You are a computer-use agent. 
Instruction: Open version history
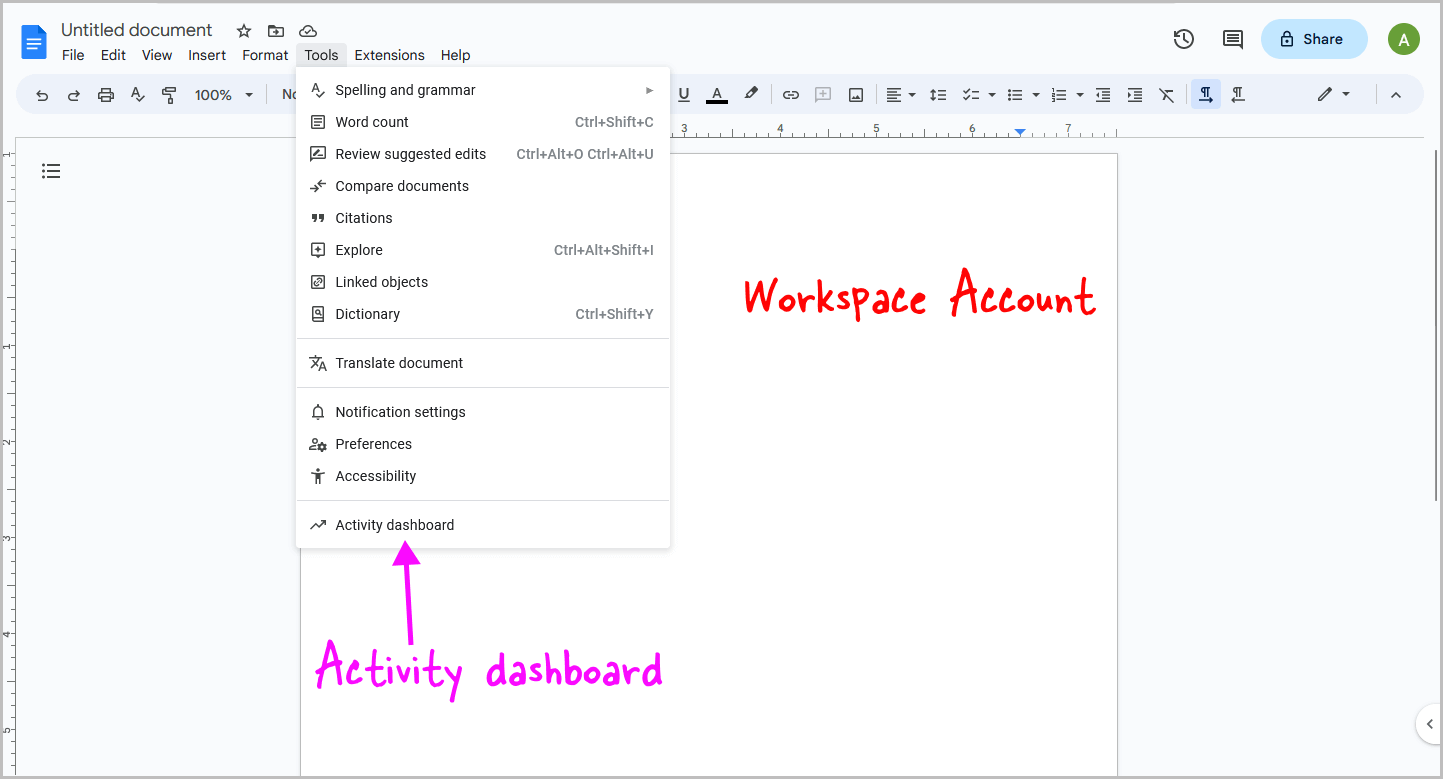pyautogui.click(x=1183, y=39)
